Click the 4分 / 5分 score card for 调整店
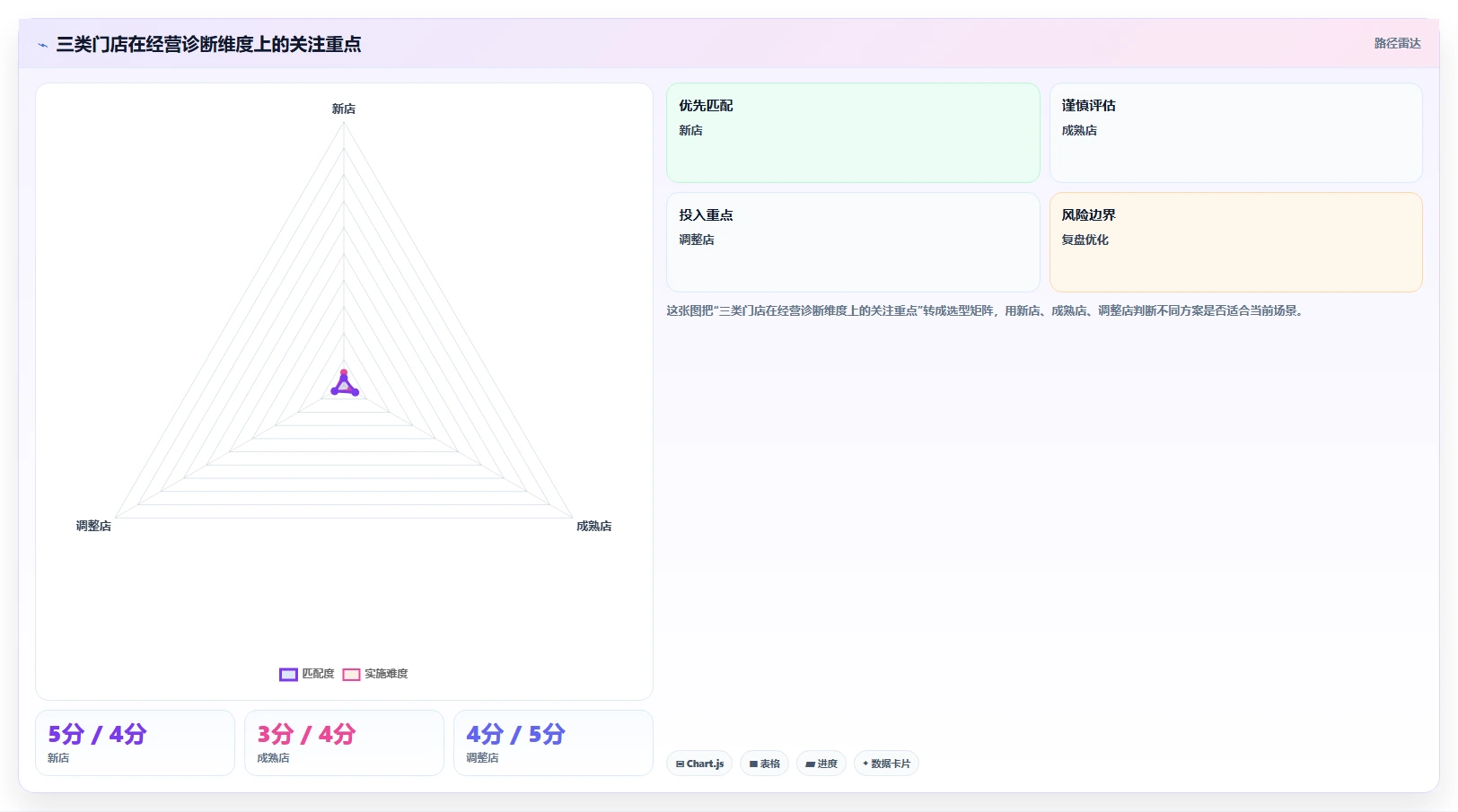Image resolution: width=1458 pixels, height=812 pixels. tap(553, 743)
